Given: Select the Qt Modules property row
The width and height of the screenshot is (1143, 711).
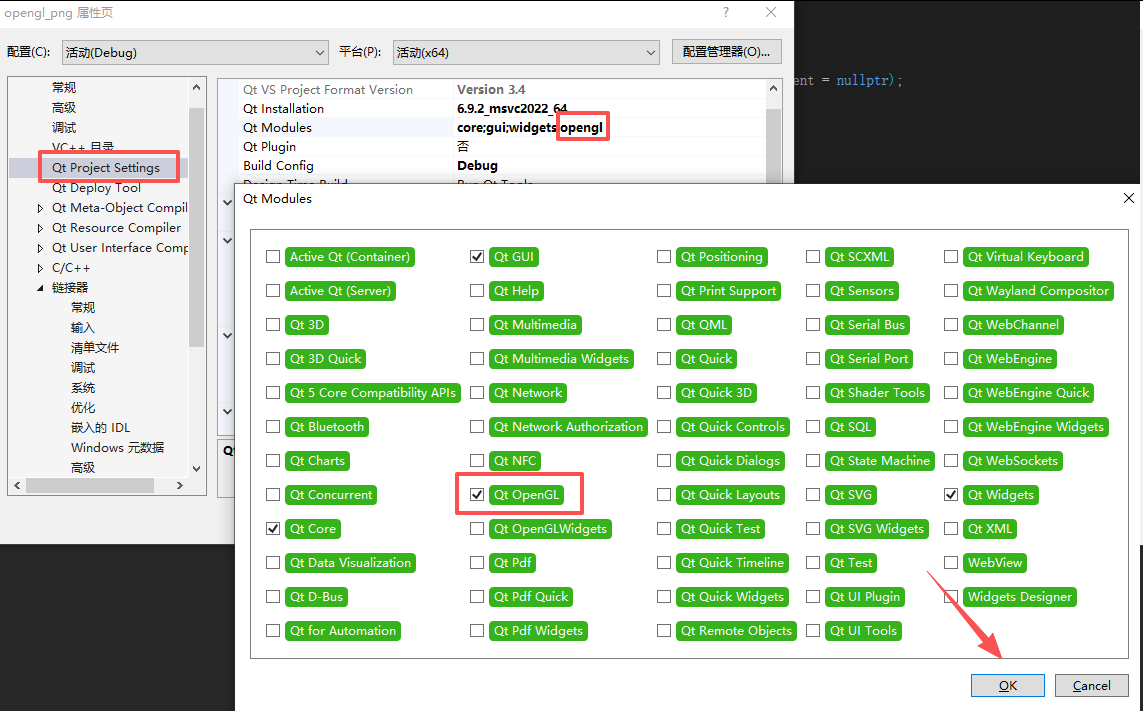Looking at the screenshot, I should tap(502, 128).
